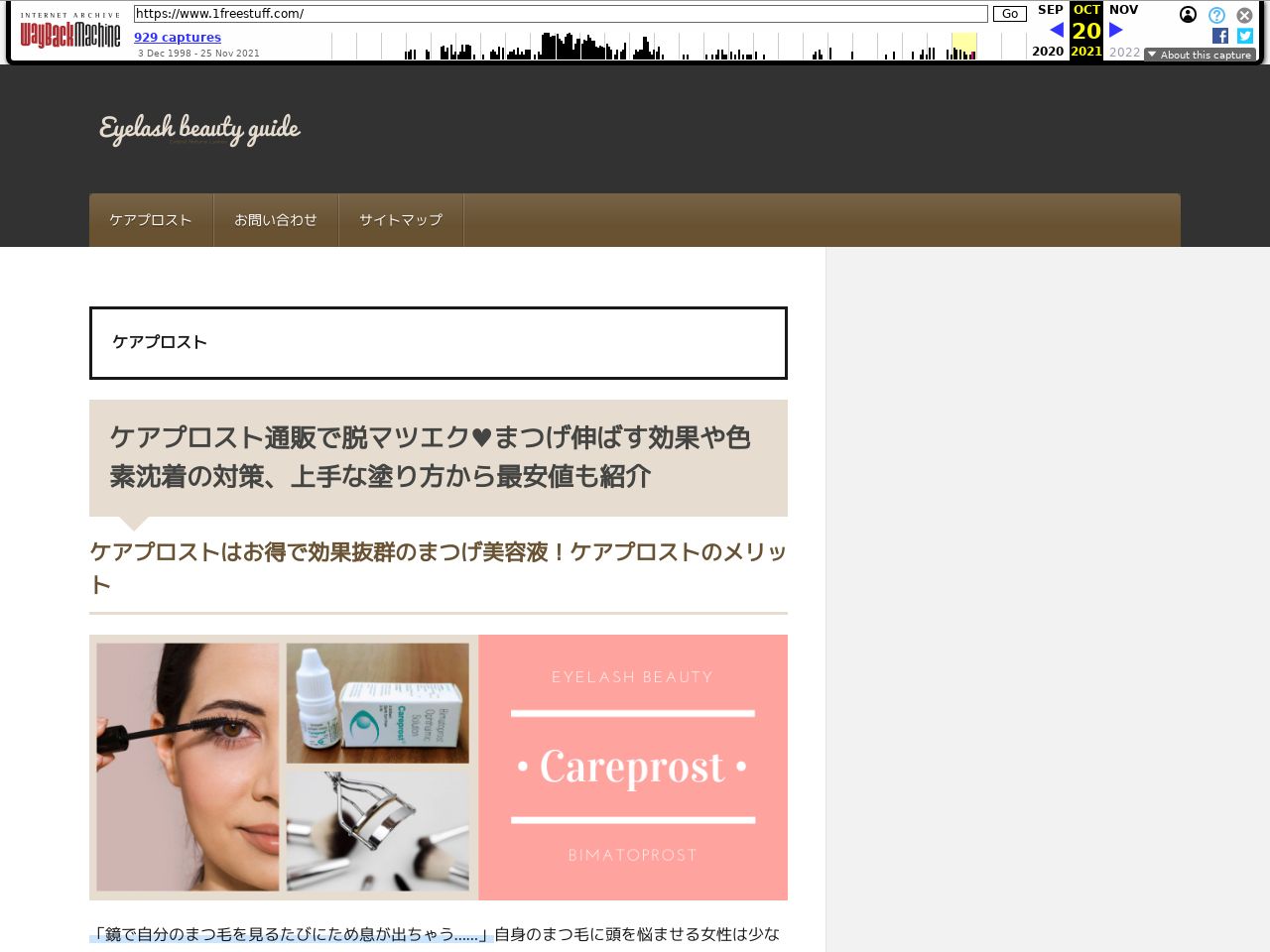Click the Wayback URL input field
Viewport: 1270px width, 952px height.
561,14
